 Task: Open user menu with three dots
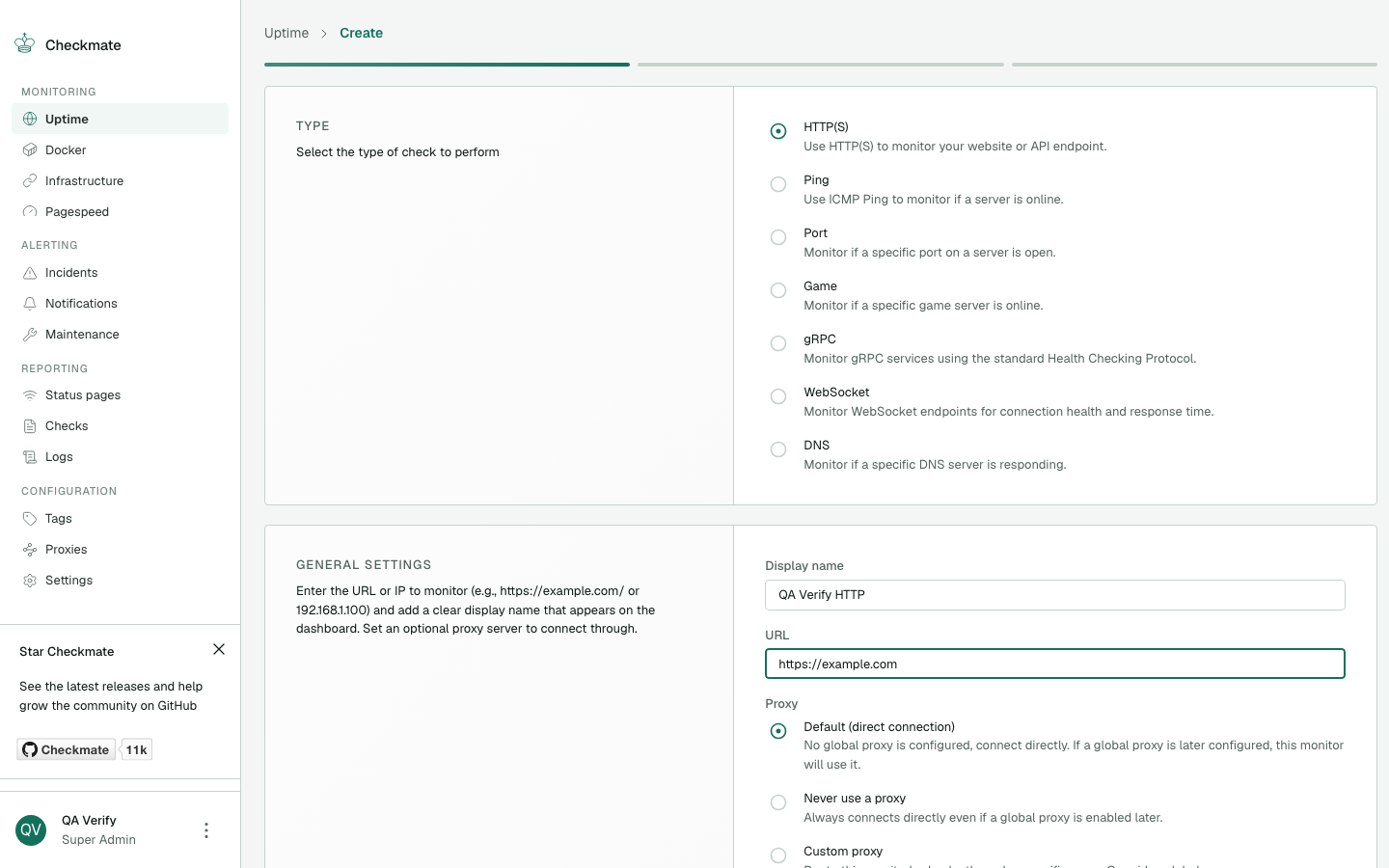pyautogui.click(x=205, y=830)
